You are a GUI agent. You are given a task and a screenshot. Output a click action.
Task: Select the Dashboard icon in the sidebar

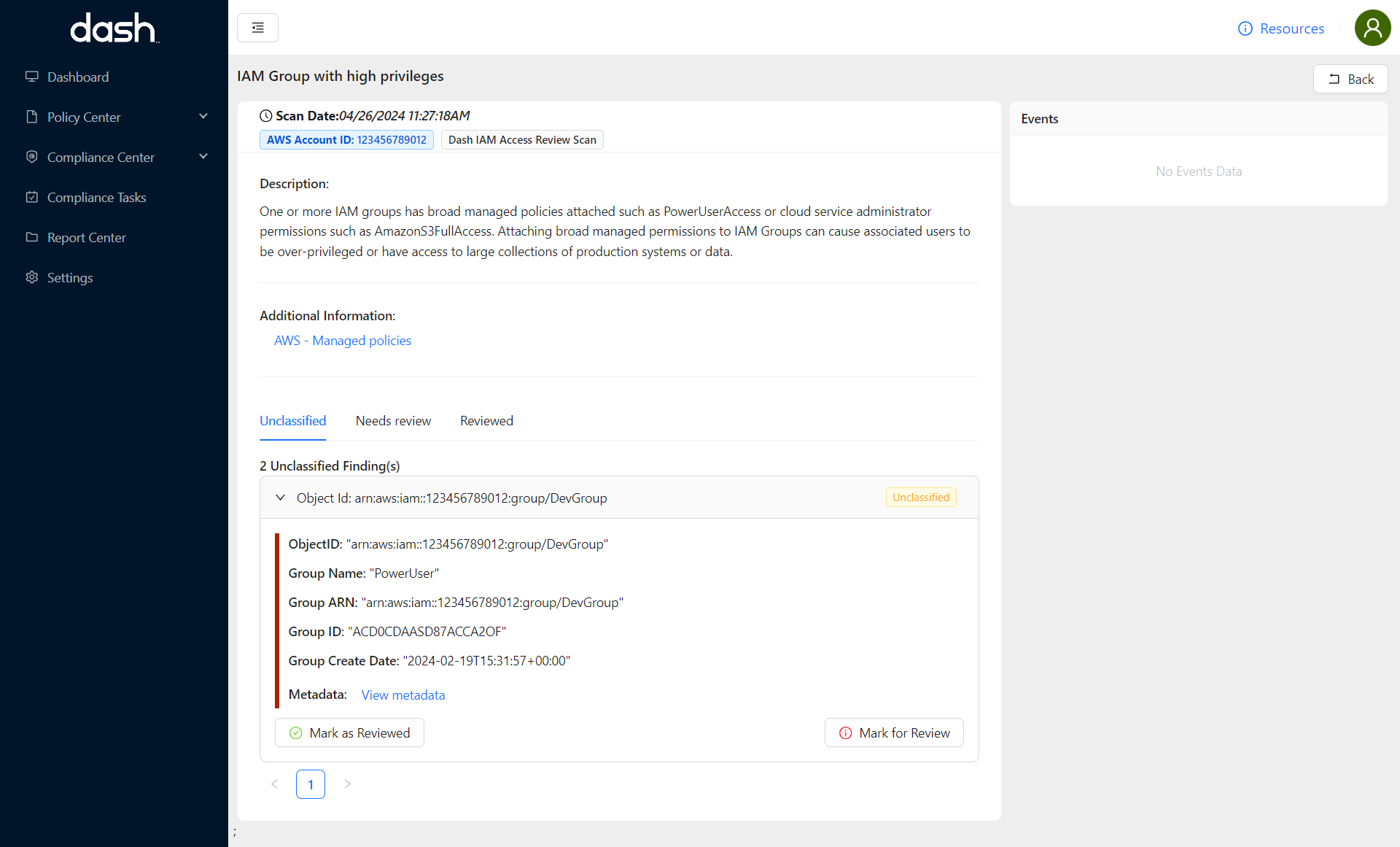click(x=32, y=76)
